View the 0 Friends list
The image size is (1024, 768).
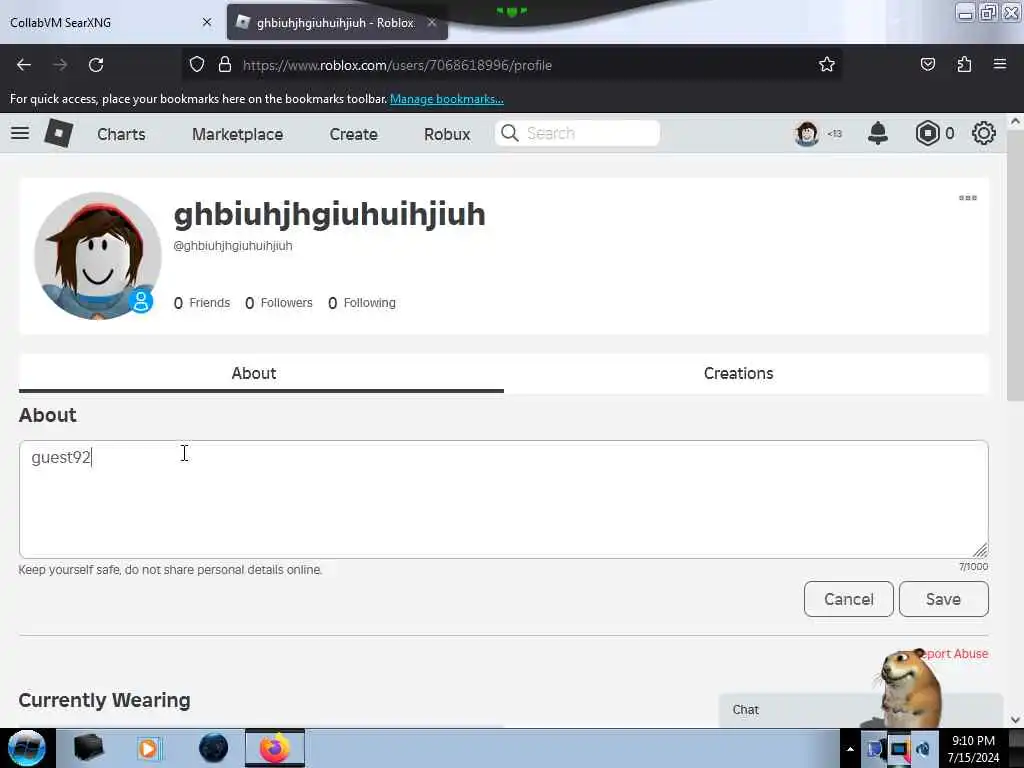[x=202, y=303]
